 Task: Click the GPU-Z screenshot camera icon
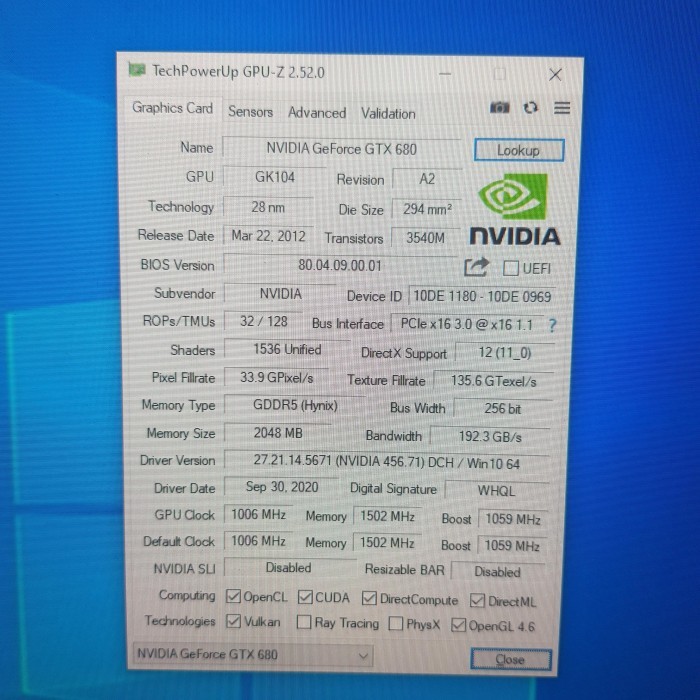[499, 107]
